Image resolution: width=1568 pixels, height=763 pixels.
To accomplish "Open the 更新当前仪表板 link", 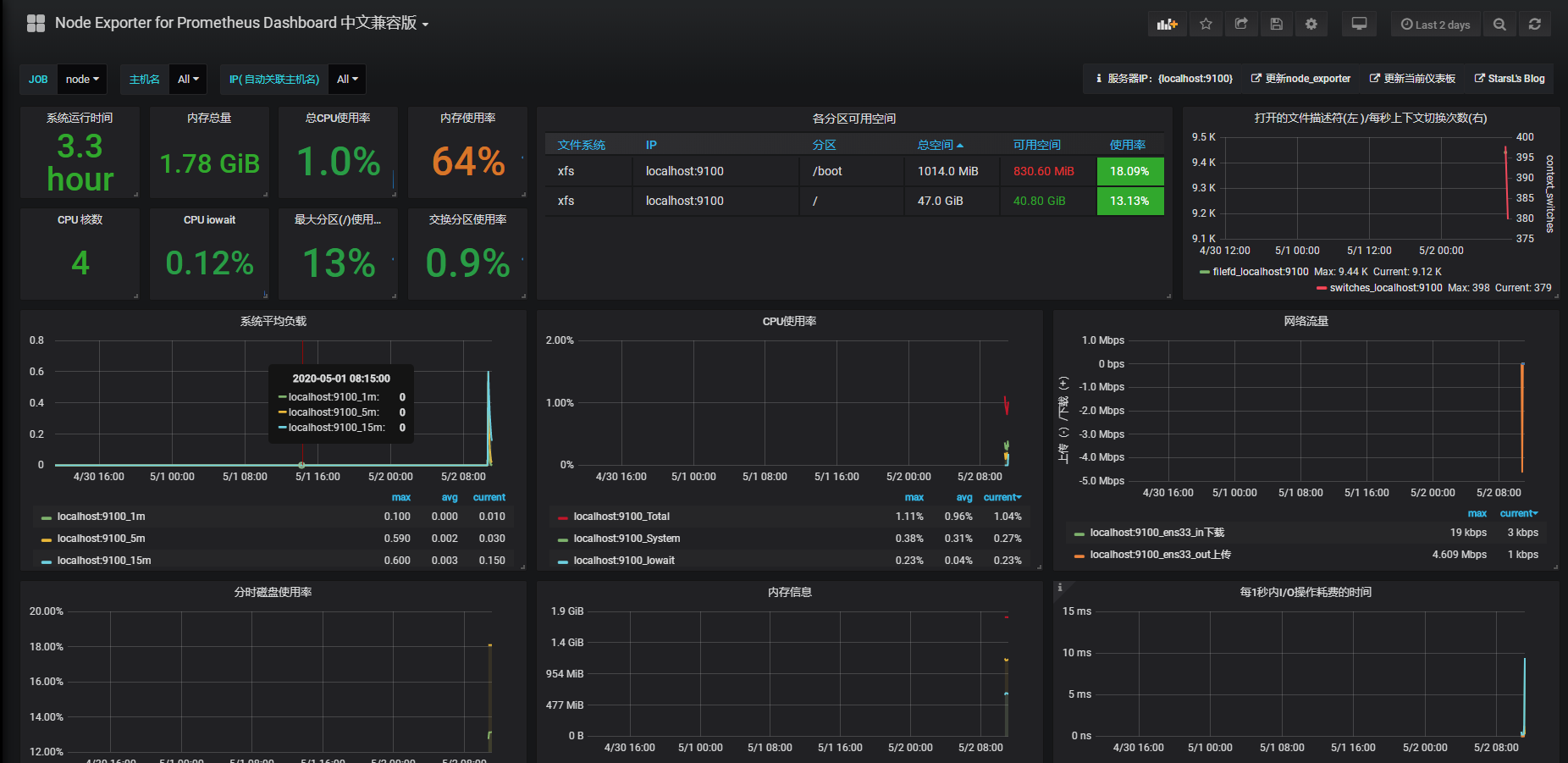I will tap(1412, 79).
